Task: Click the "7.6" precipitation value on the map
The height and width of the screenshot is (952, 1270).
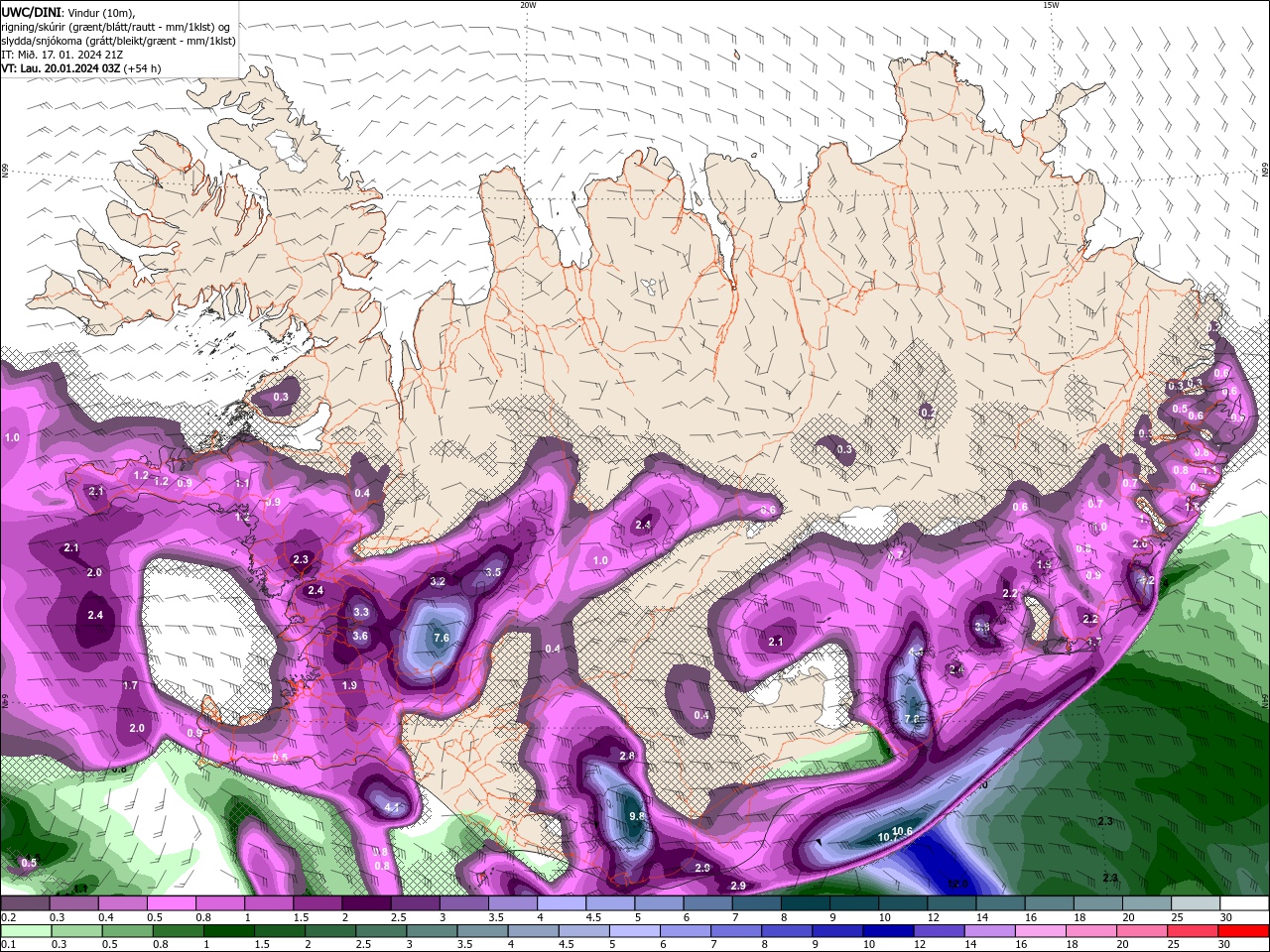Action: 442,638
